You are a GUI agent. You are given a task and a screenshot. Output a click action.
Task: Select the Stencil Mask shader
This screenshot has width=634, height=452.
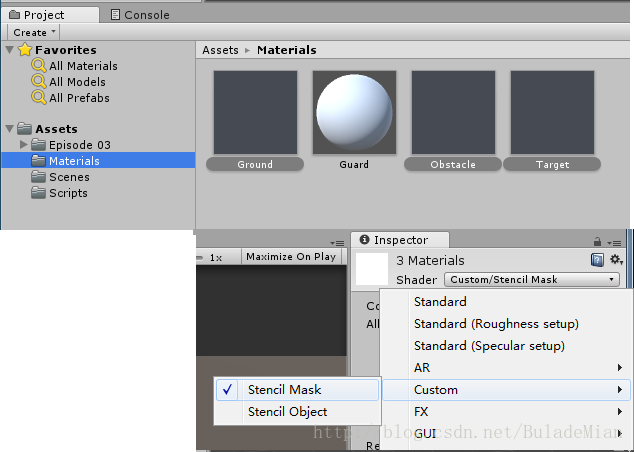click(297, 389)
